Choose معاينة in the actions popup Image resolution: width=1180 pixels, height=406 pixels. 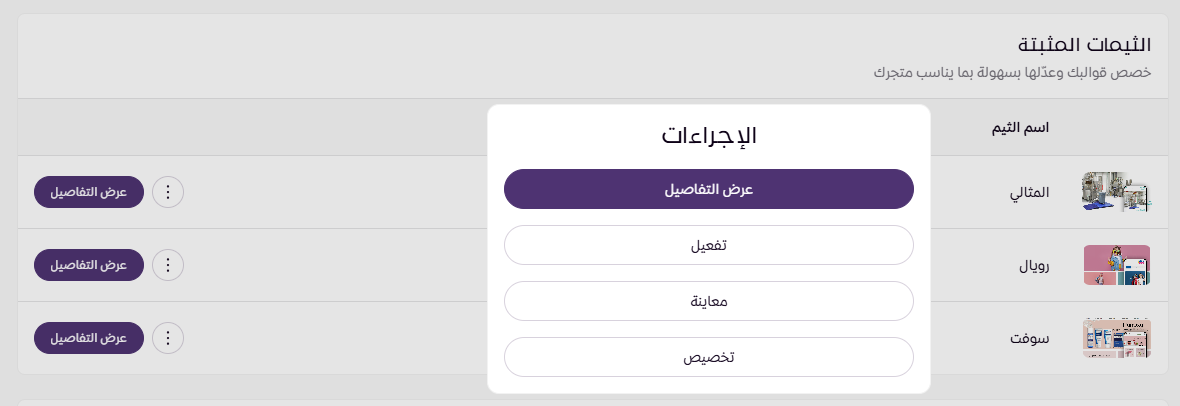pyautogui.click(x=709, y=301)
